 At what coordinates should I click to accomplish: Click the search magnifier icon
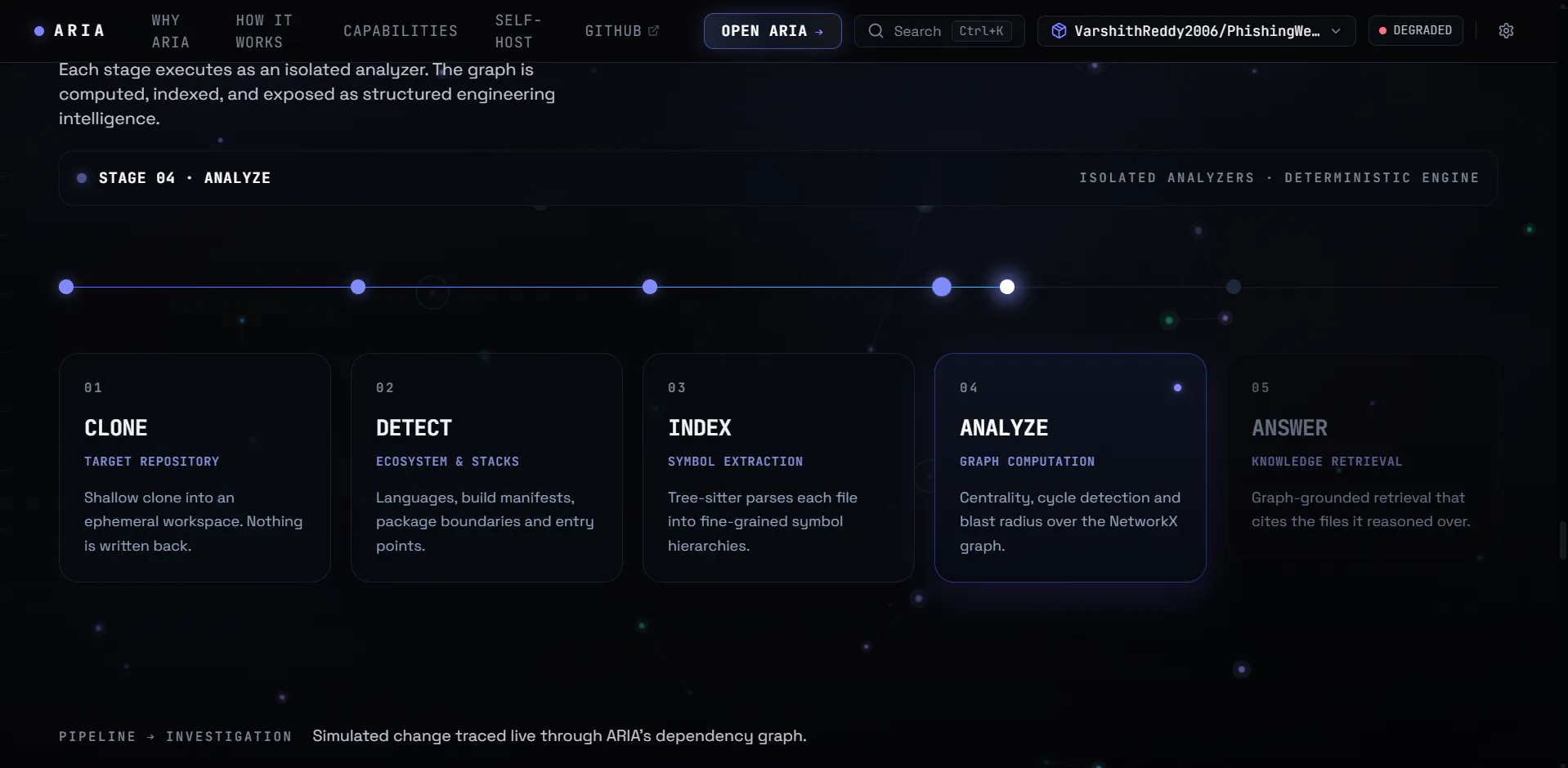[876, 31]
